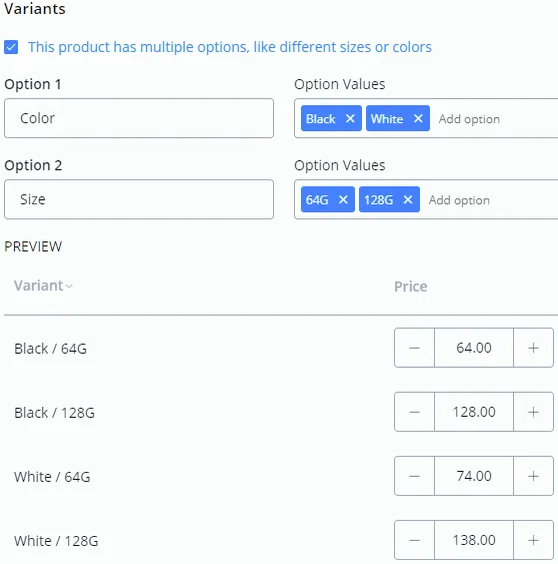Edit the 138.00 price field
The height and width of the screenshot is (564, 558).
point(474,540)
